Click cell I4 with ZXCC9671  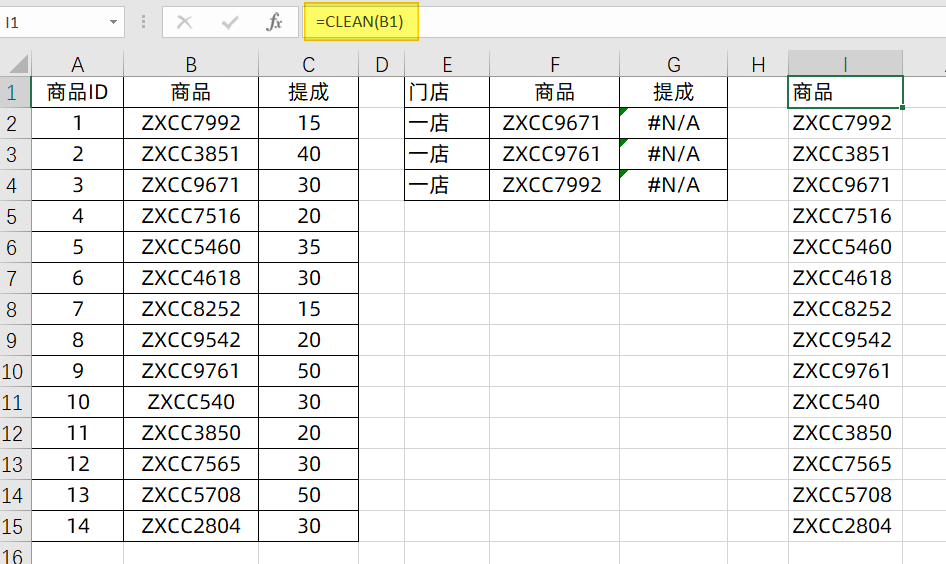pyautogui.click(x=845, y=185)
